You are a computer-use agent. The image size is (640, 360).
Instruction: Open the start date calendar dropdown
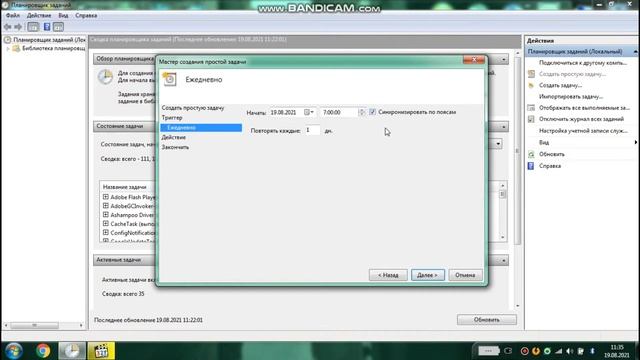pos(309,112)
